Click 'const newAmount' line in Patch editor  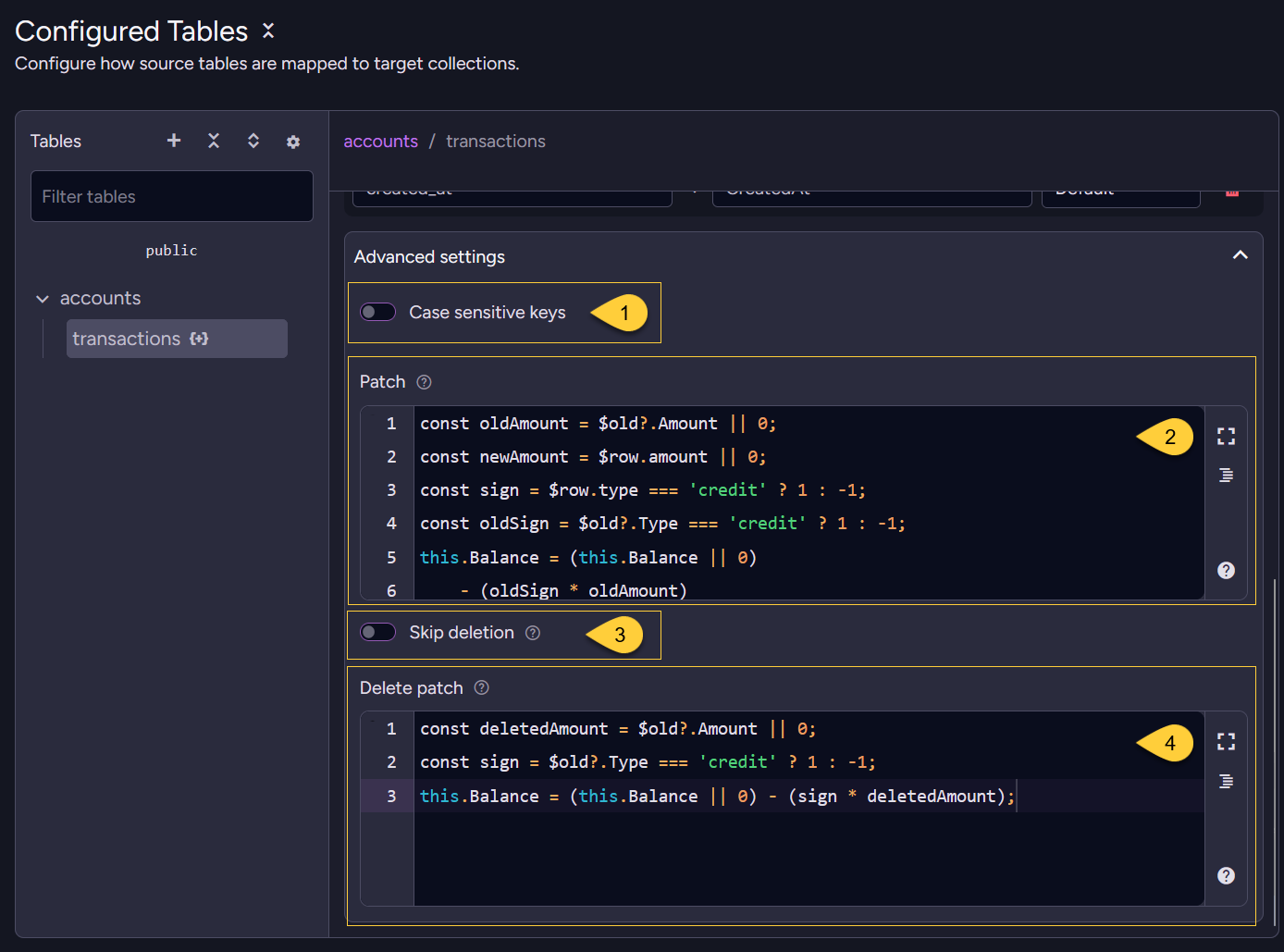593,456
